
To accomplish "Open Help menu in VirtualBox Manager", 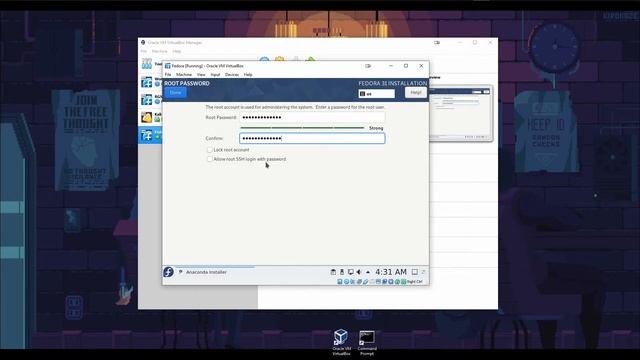I will (176, 51).
